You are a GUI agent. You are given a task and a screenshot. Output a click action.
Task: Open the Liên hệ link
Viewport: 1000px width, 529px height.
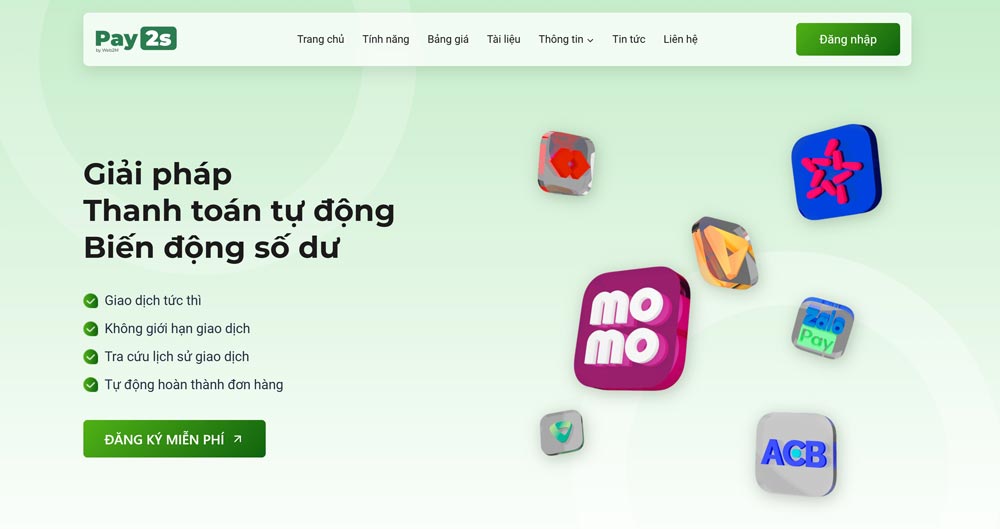click(x=680, y=39)
